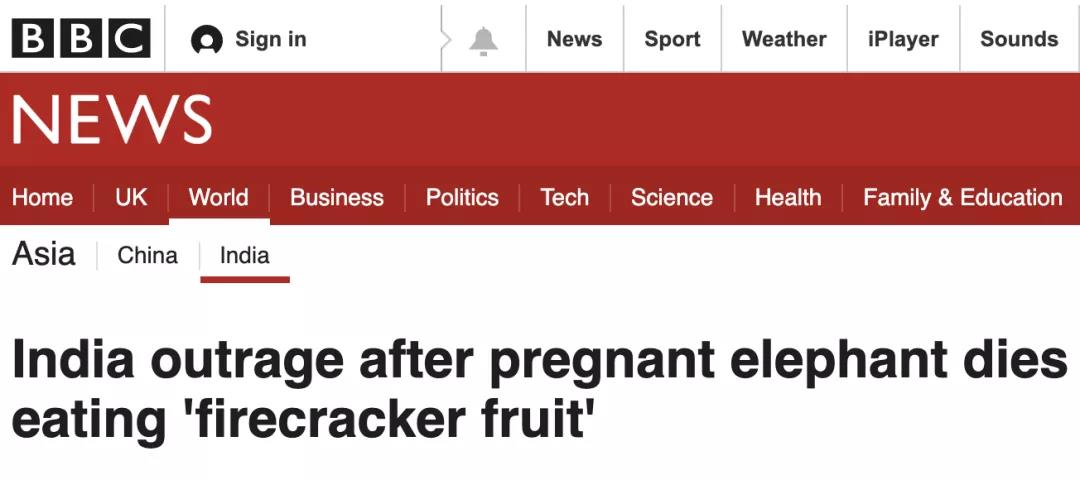Open the Weather section
1080x480 pixels.
pos(784,39)
